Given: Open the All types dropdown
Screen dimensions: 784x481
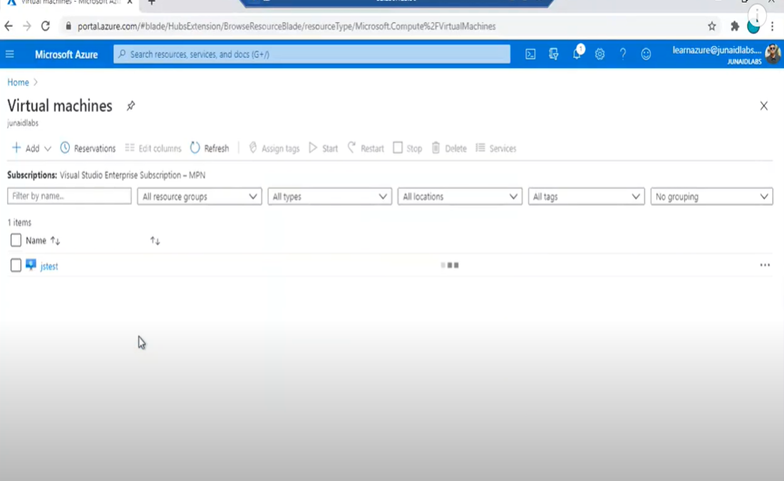Looking at the screenshot, I should pyautogui.click(x=330, y=196).
